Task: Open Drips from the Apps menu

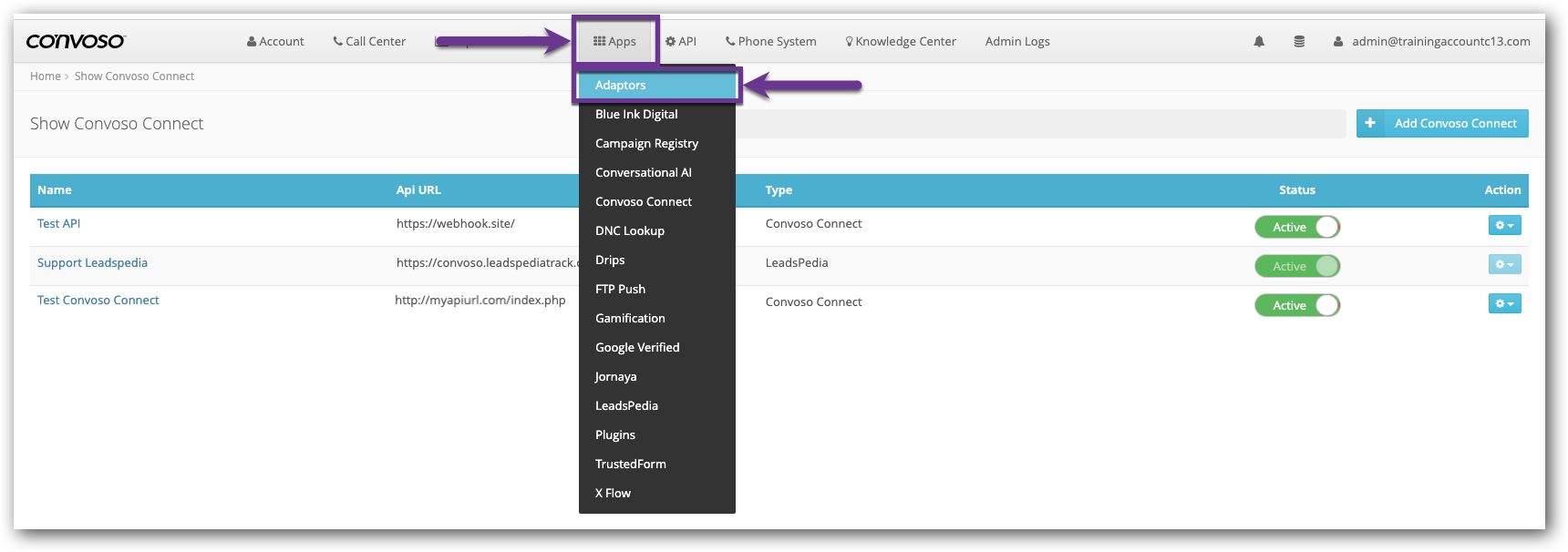Action: [x=657, y=260]
